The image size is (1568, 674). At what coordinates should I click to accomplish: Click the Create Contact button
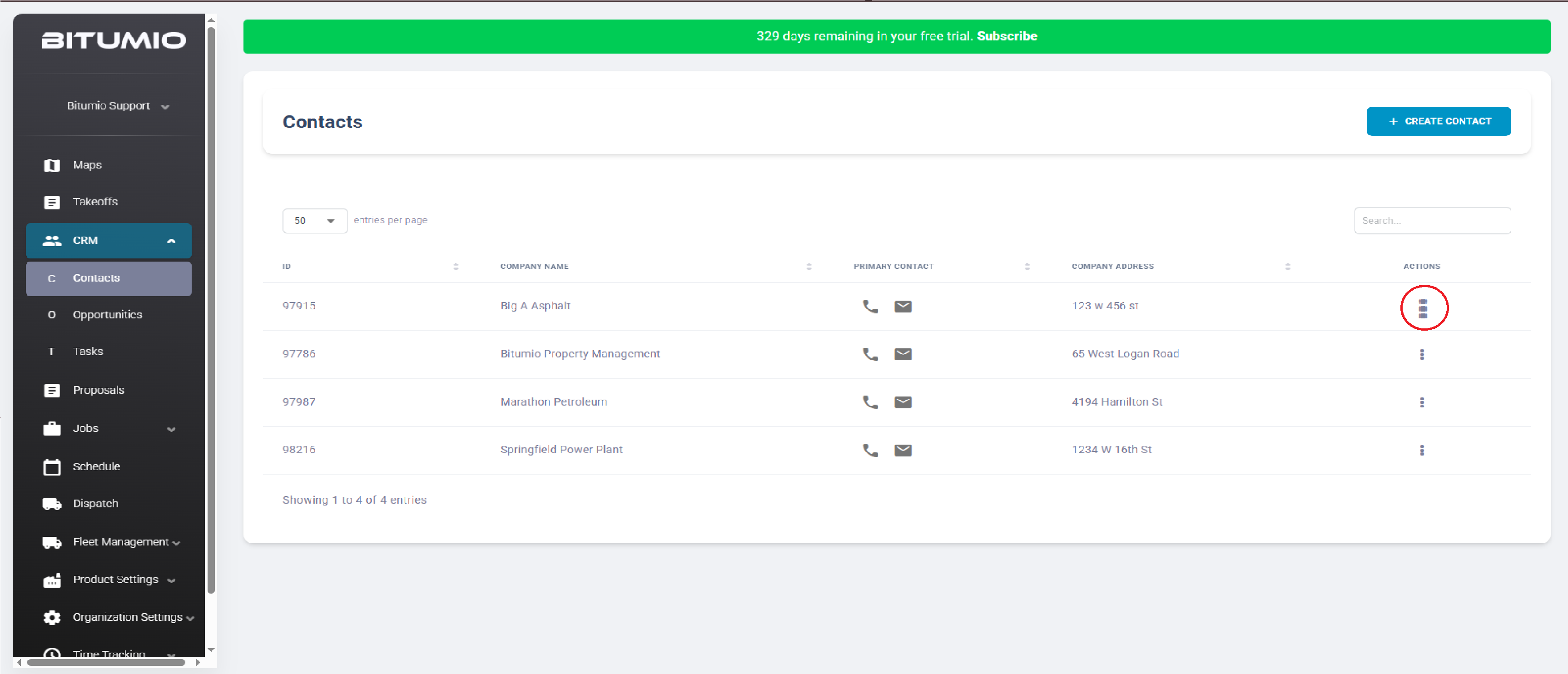1439,121
